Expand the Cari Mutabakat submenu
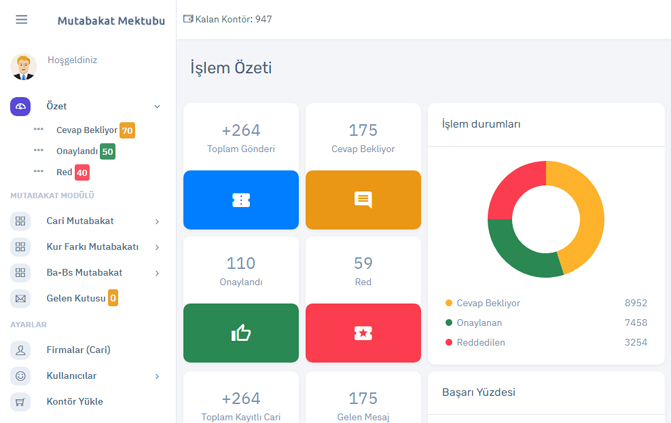Viewport: 671px width, 423px height. (x=157, y=221)
